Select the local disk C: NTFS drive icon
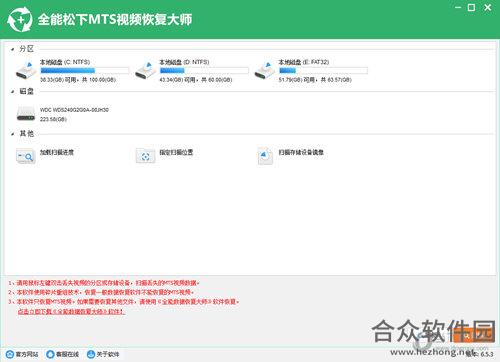This screenshot has width=500, height=362. tap(26, 71)
